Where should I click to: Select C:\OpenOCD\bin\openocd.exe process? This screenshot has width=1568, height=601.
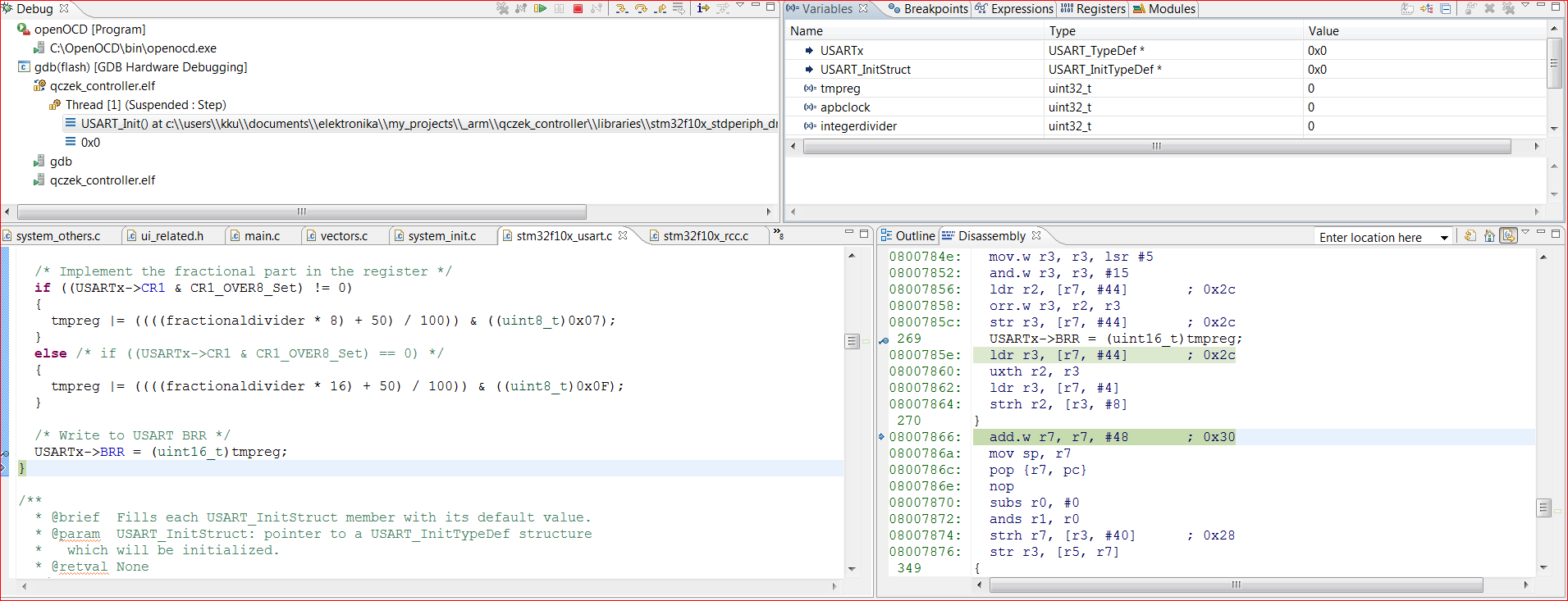pos(133,48)
